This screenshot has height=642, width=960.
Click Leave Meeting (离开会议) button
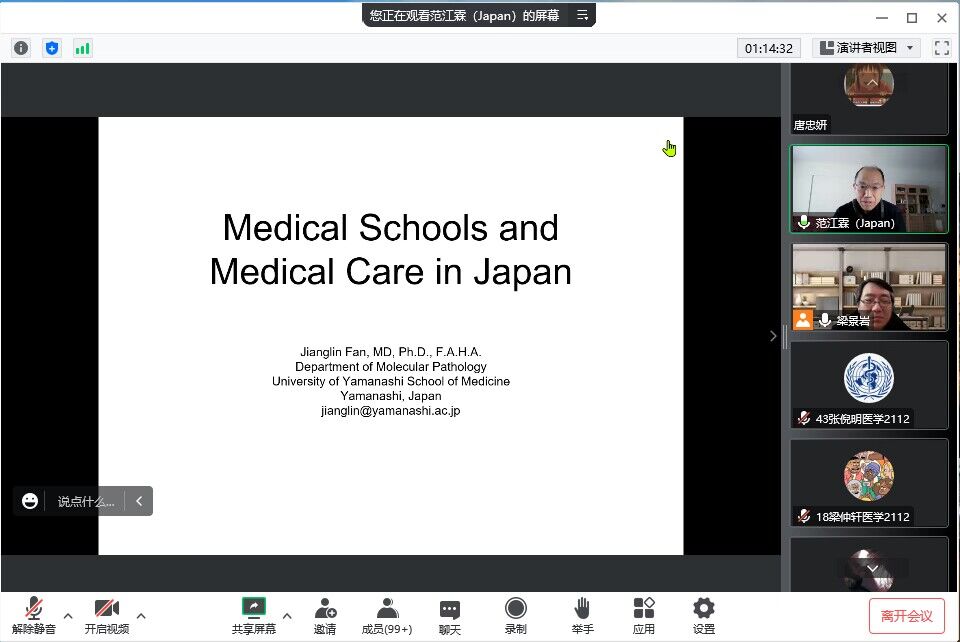click(906, 615)
